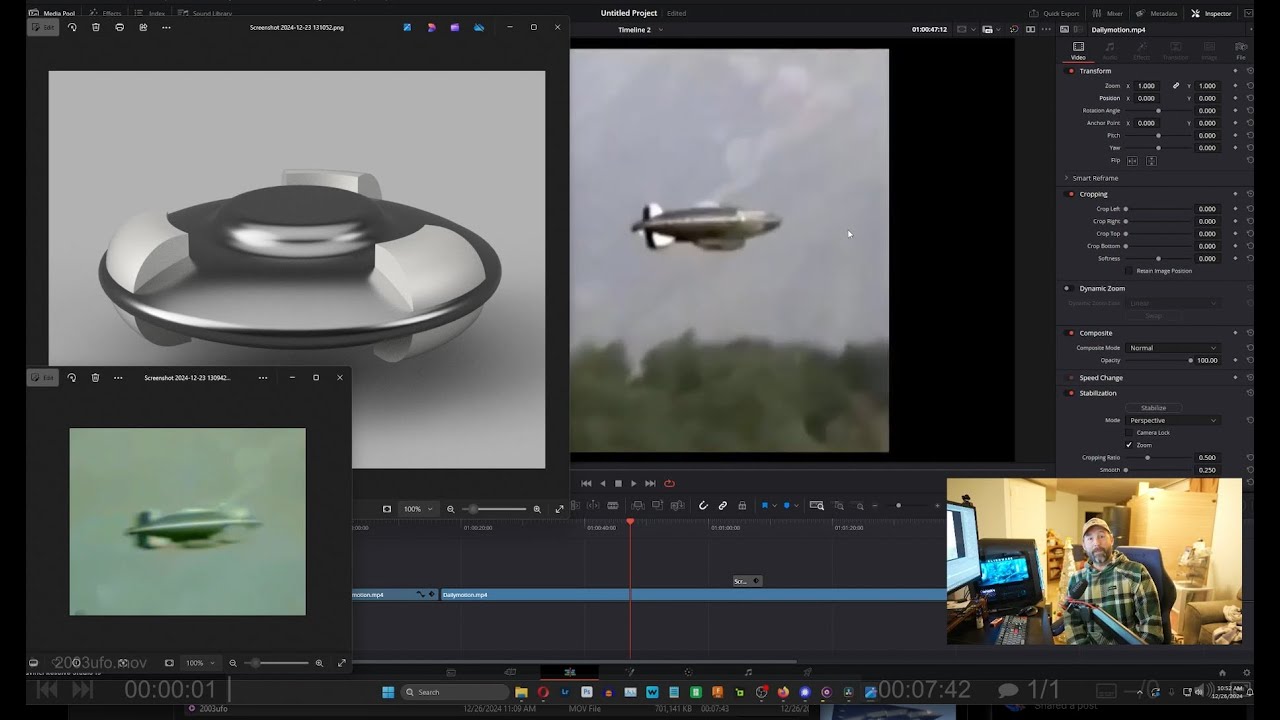The width and height of the screenshot is (1280, 720).
Task: Rotate image in the large Photos window
Action: 72,27
